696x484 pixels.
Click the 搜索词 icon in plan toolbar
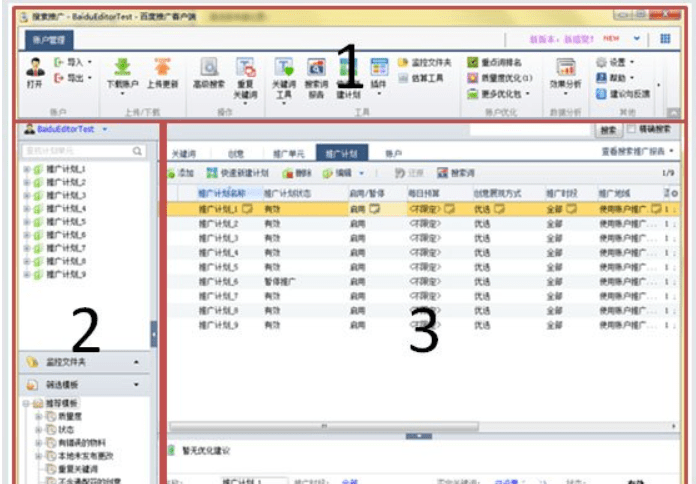443,173
